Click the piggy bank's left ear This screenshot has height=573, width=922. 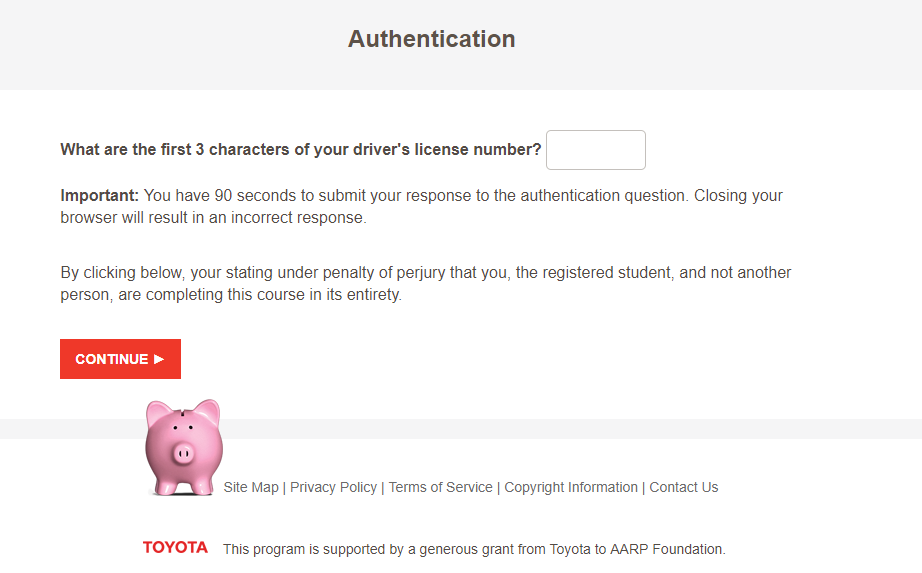[x=157, y=412]
